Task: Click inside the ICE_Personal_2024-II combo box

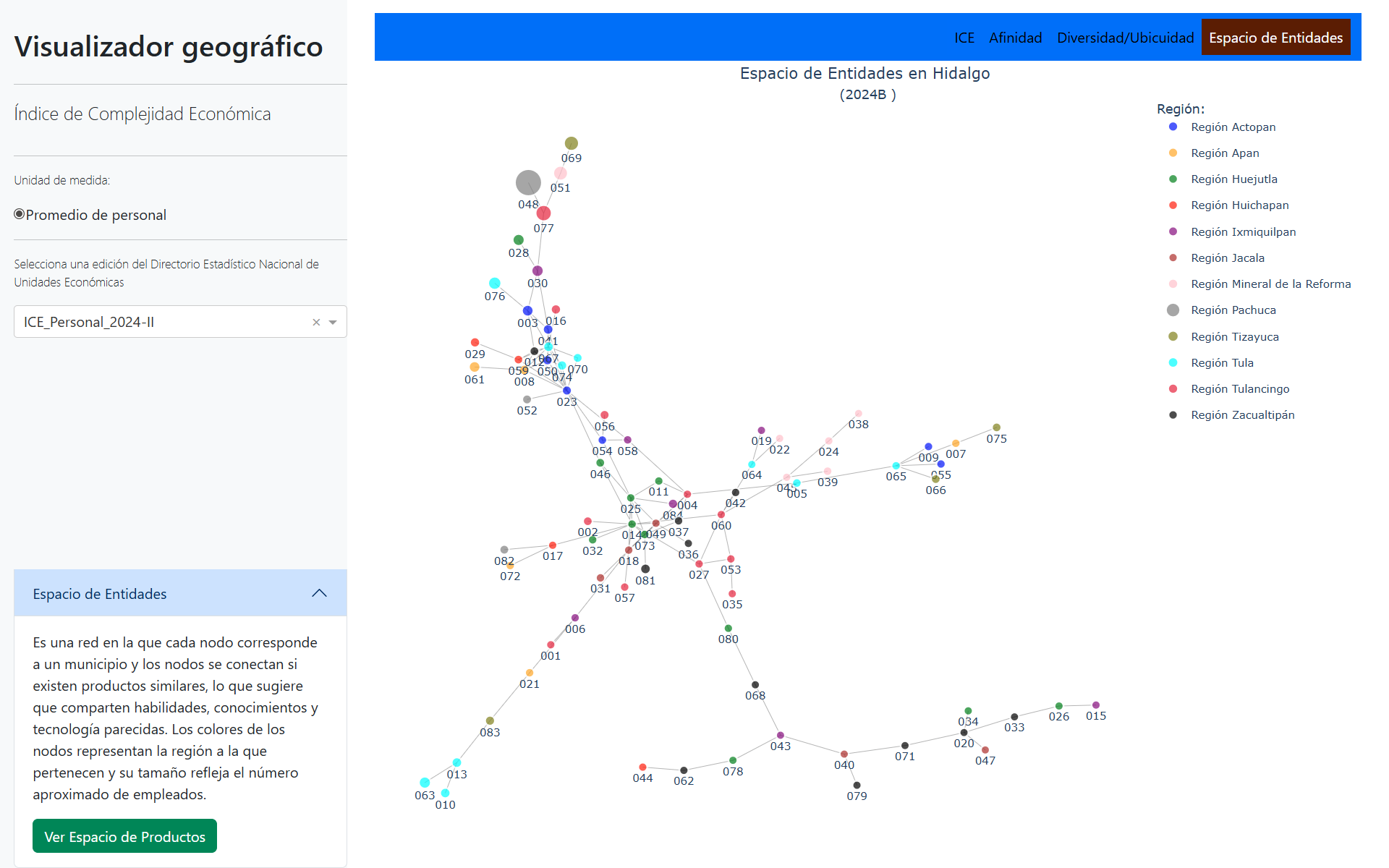Action: [x=159, y=323]
